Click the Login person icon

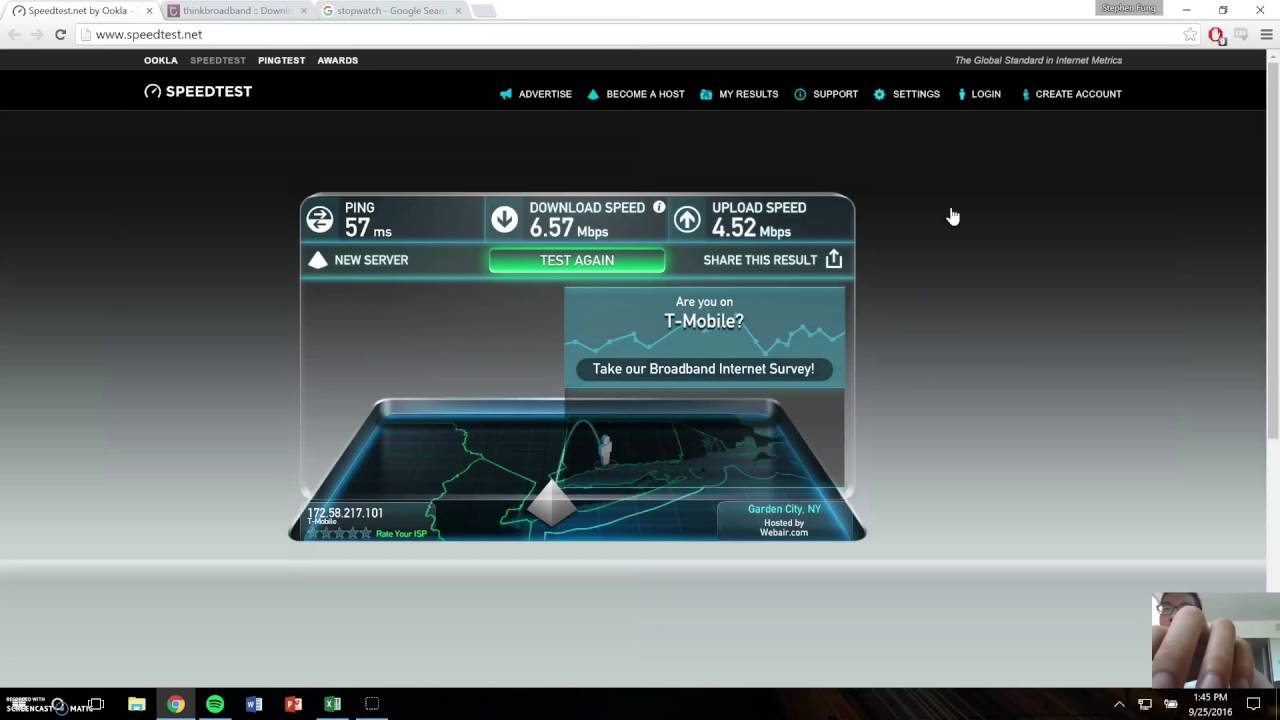click(962, 94)
